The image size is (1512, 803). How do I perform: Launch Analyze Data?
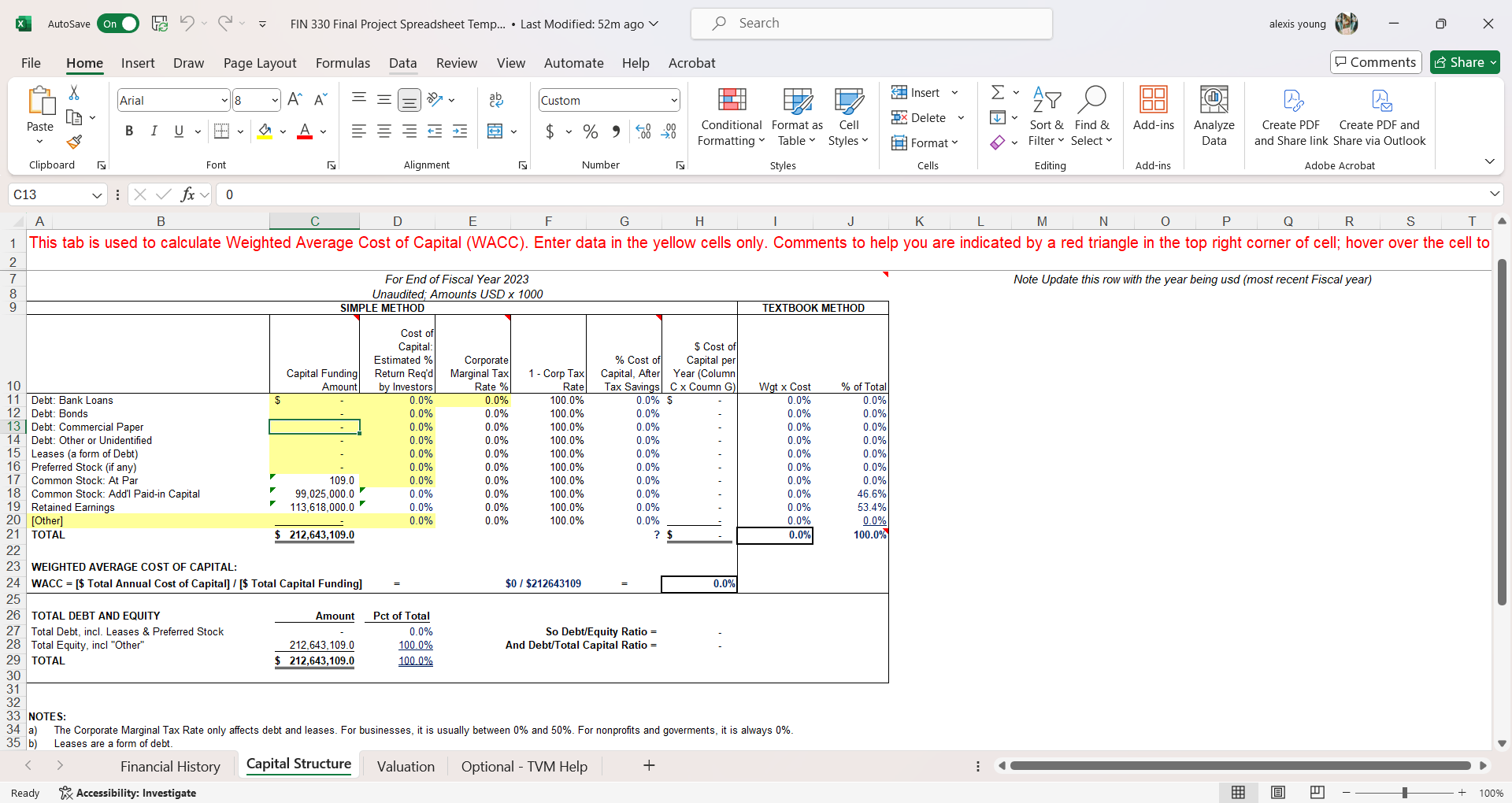tap(1214, 117)
